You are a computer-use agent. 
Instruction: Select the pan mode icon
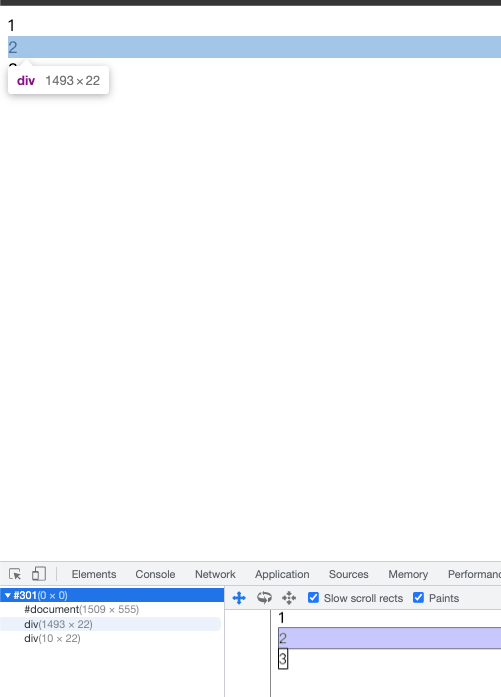[239, 598]
